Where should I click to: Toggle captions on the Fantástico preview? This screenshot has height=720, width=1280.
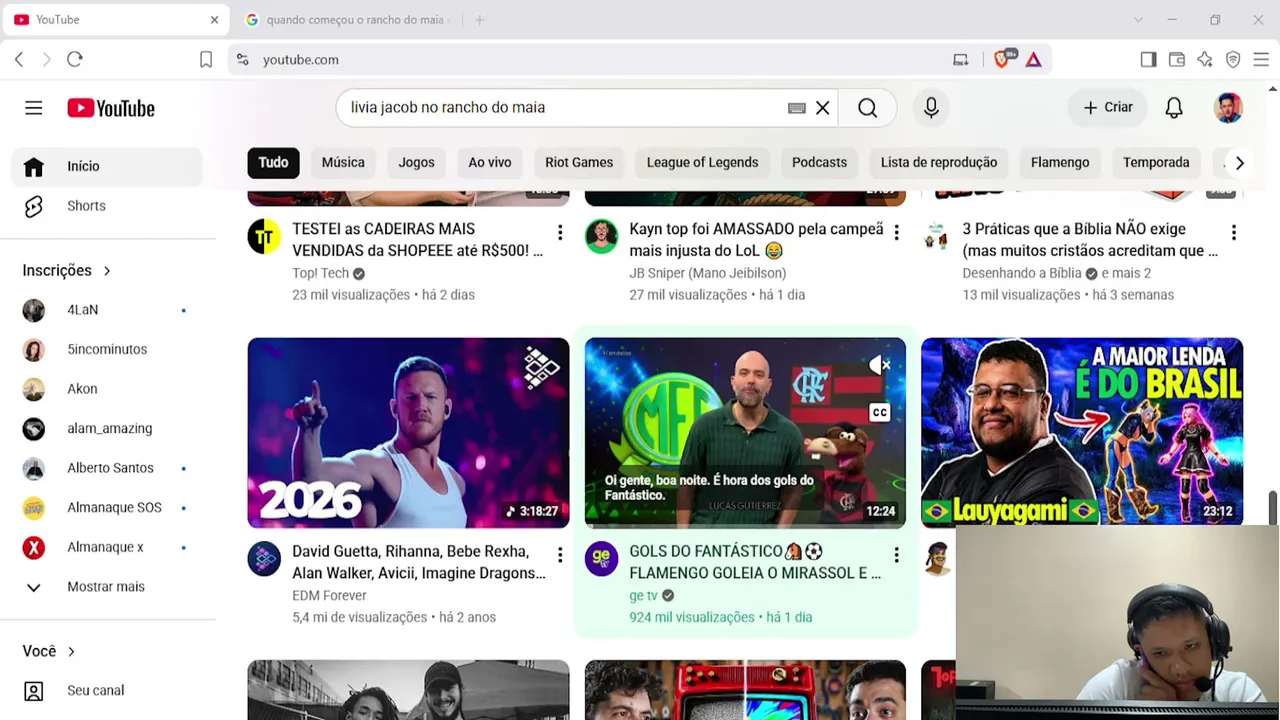point(879,412)
